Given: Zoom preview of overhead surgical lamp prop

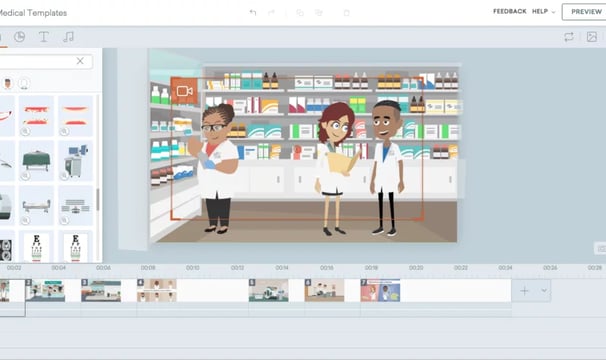Looking at the screenshot, I should pos(65,220).
